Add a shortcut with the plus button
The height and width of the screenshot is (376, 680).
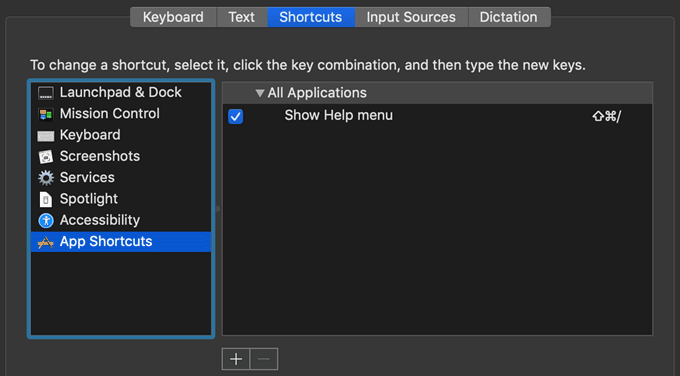[236, 359]
